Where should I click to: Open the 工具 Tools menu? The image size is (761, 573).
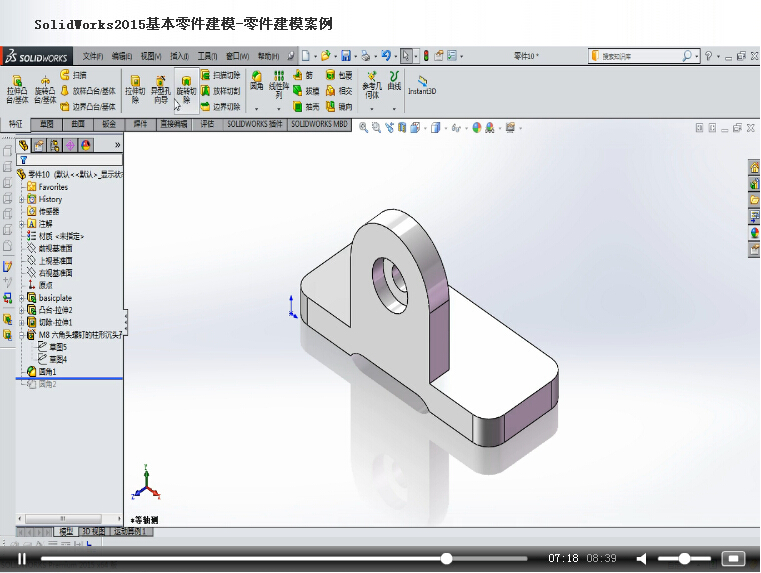(207, 56)
